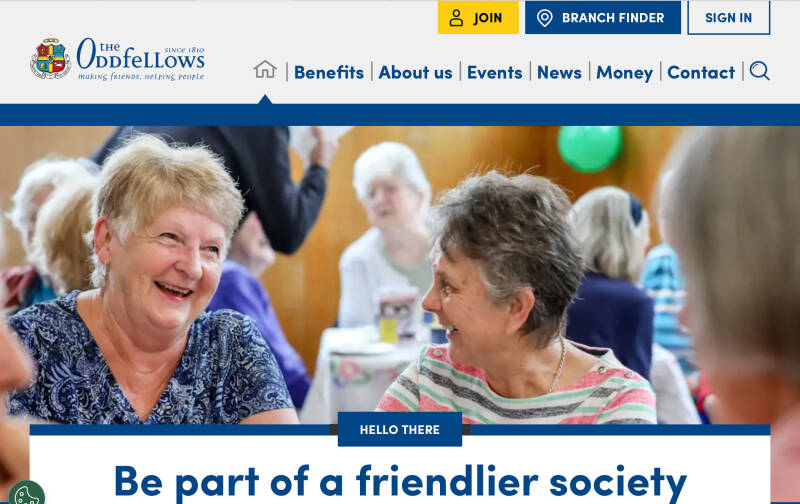Screen dimensions: 800x504
Task: Click the Oddfellows wordmark text
Action: point(141,59)
